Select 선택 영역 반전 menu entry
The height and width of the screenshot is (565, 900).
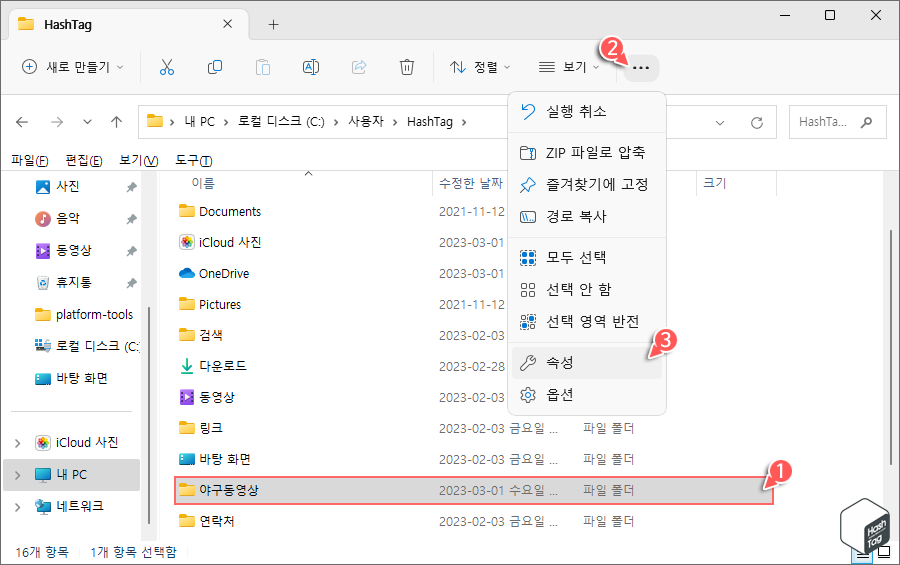pos(587,322)
